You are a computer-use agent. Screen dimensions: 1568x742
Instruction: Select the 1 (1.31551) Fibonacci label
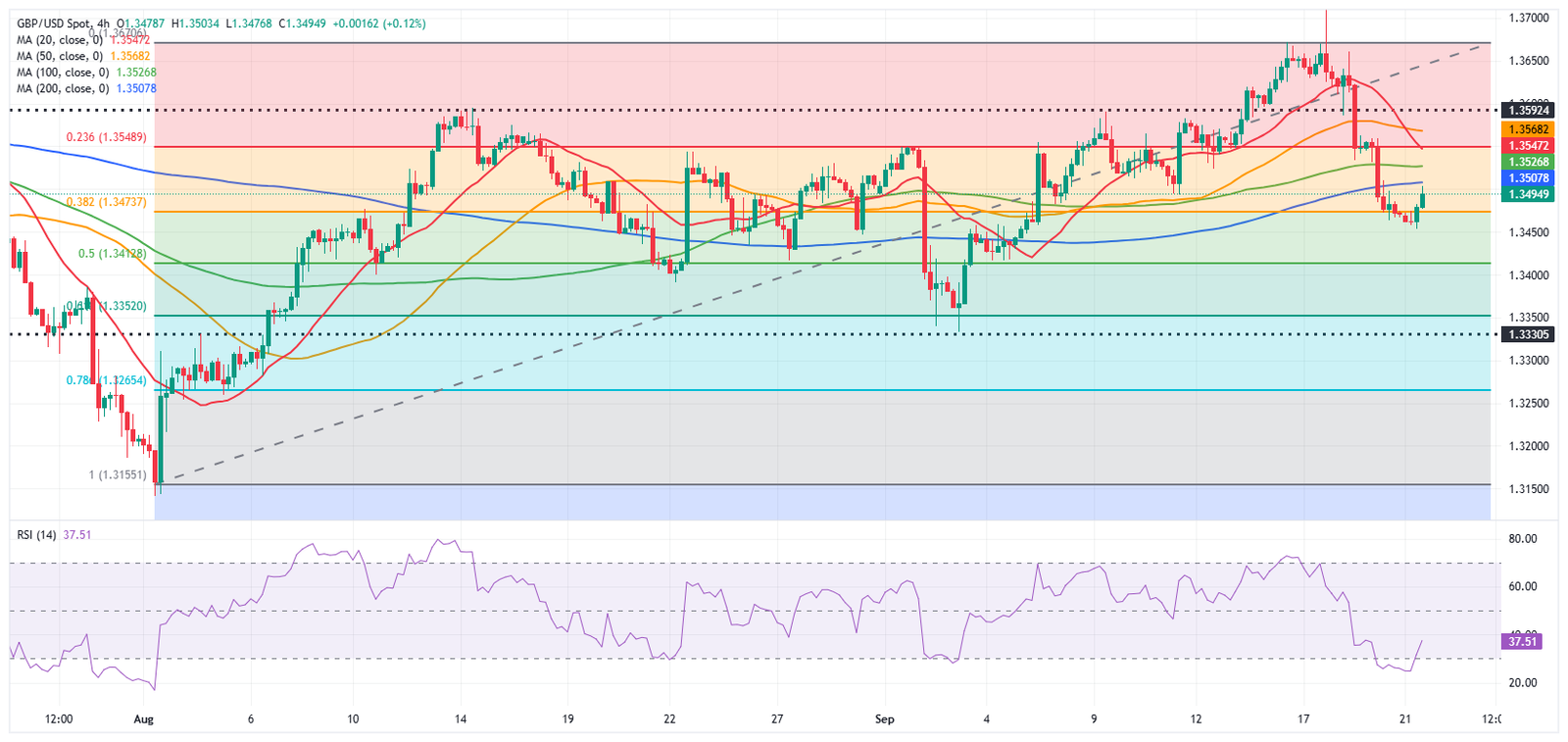[x=118, y=475]
